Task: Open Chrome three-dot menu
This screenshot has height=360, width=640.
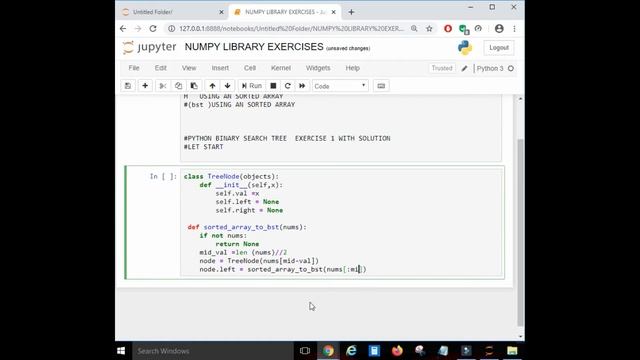Action: tap(514, 29)
